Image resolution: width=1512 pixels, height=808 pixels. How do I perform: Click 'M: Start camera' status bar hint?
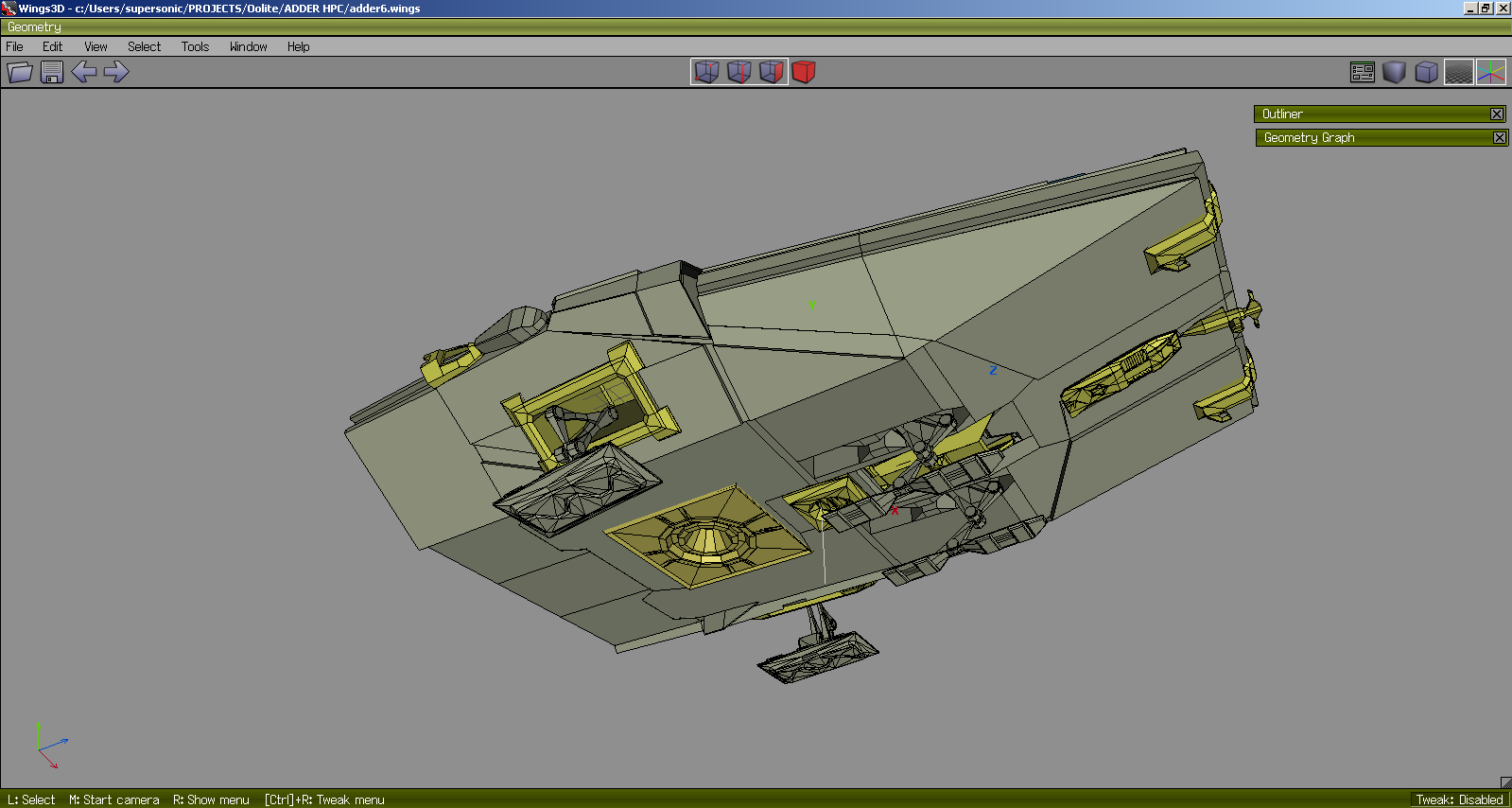tap(114, 800)
